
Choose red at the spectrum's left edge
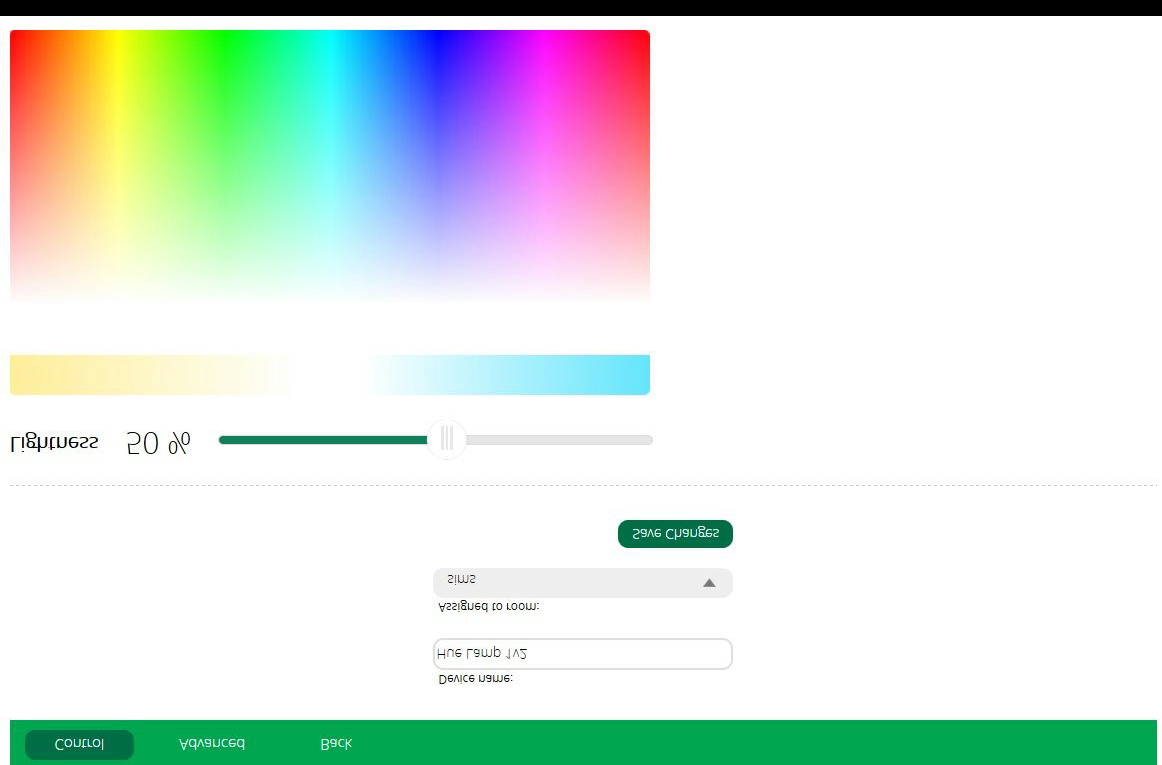click(15, 45)
